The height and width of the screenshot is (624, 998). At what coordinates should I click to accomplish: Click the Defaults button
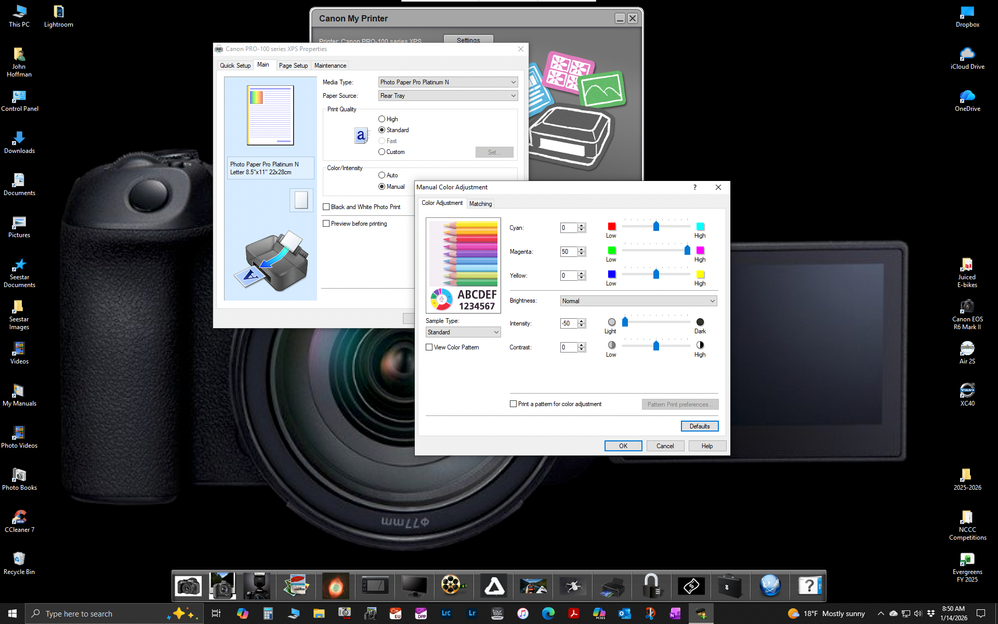[x=699, y=425]
